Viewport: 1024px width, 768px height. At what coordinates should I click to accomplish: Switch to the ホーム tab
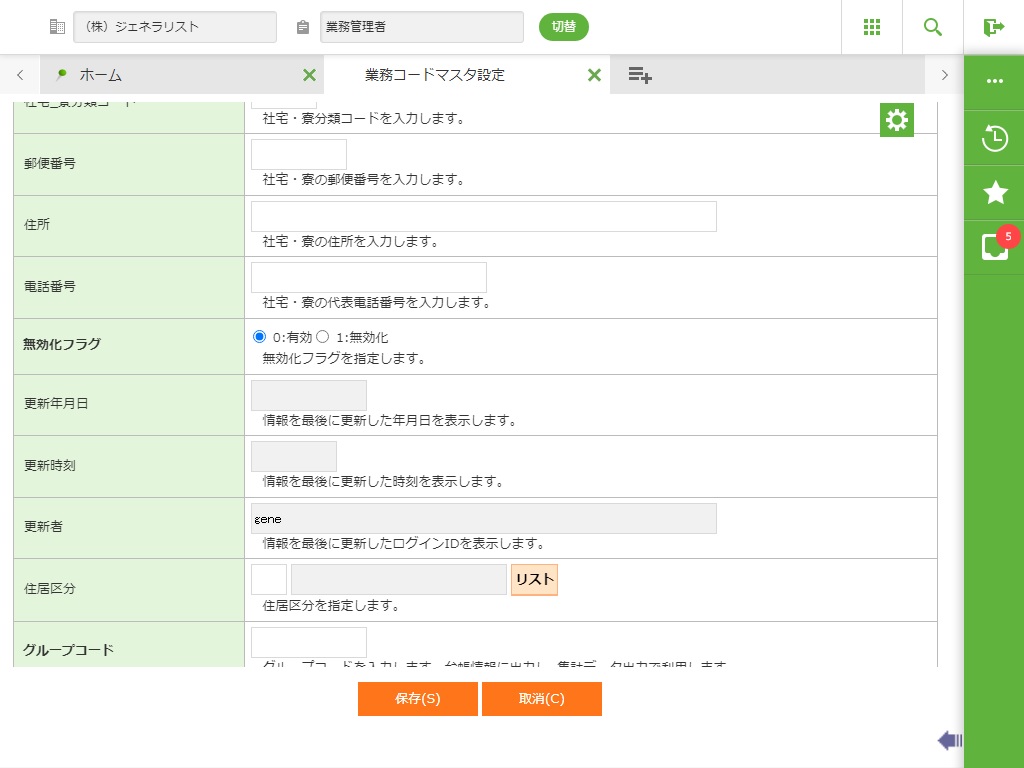[100, 75]
